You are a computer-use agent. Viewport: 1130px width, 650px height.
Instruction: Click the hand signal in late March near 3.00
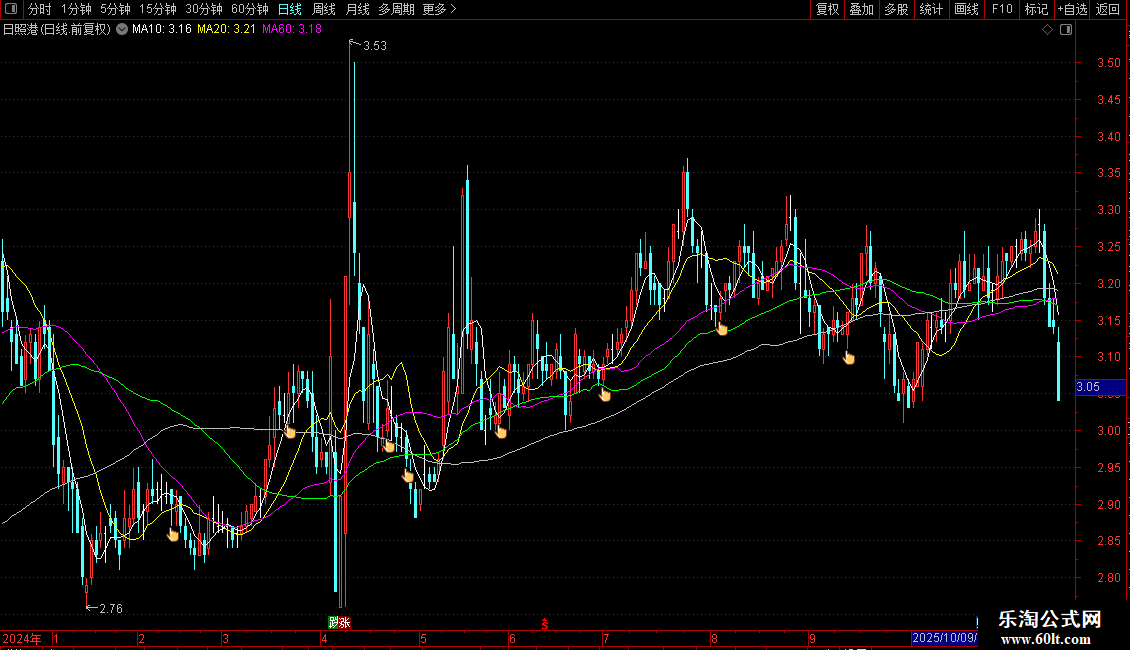click(x=290, y=431)
